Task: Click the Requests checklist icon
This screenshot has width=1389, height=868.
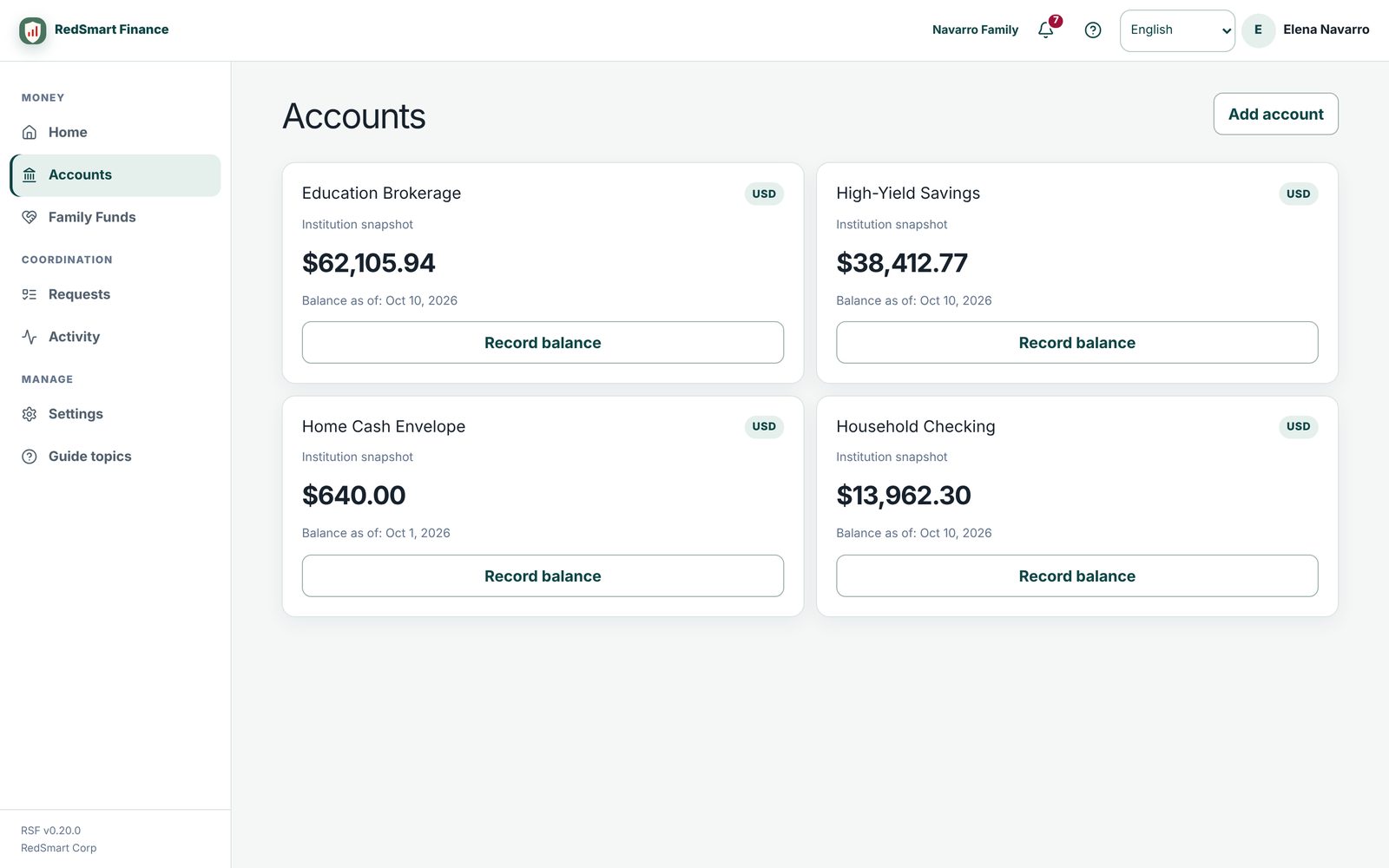Action: click(30, 294)
